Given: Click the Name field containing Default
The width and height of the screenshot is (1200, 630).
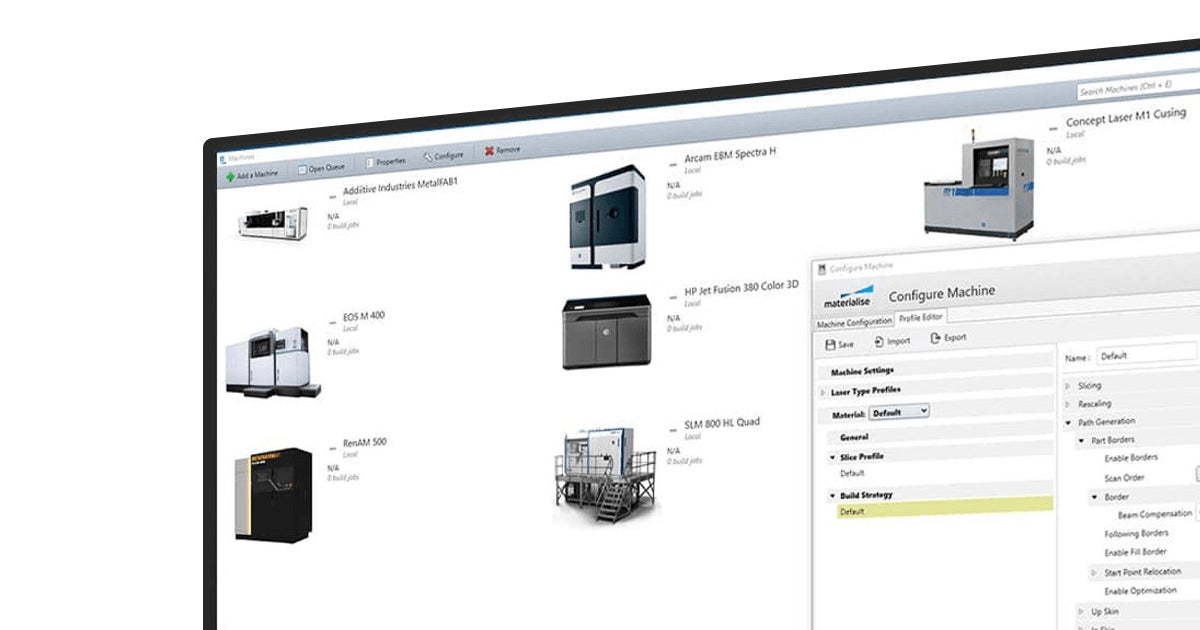Looking at the screenshot, I should pos(1146,354).
